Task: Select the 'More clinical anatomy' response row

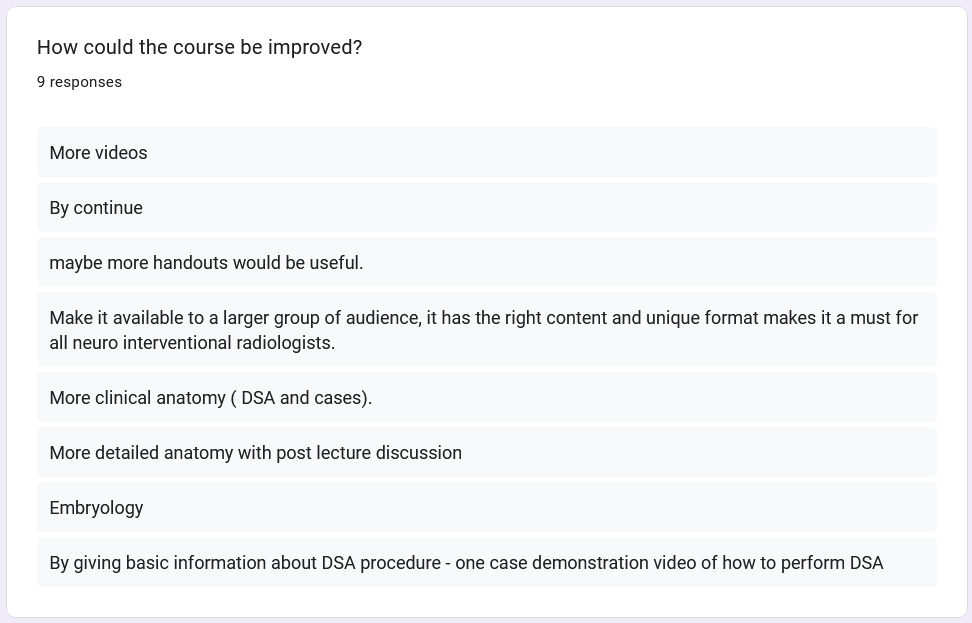Action: click(x=210, y=398)
